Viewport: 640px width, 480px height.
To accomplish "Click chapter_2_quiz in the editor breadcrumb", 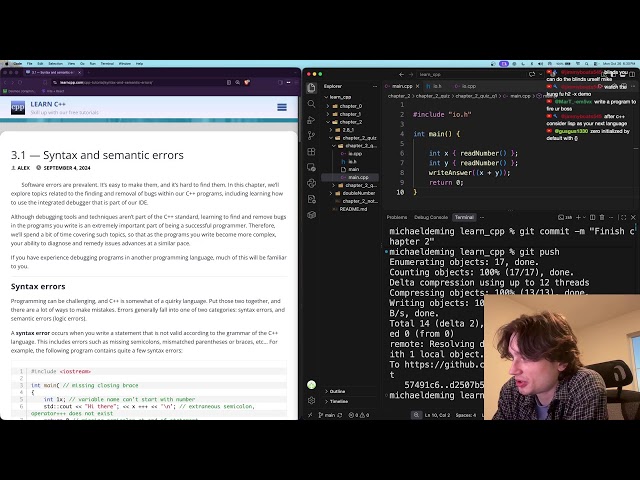I will pyautogui.click(x=432, y=96).
